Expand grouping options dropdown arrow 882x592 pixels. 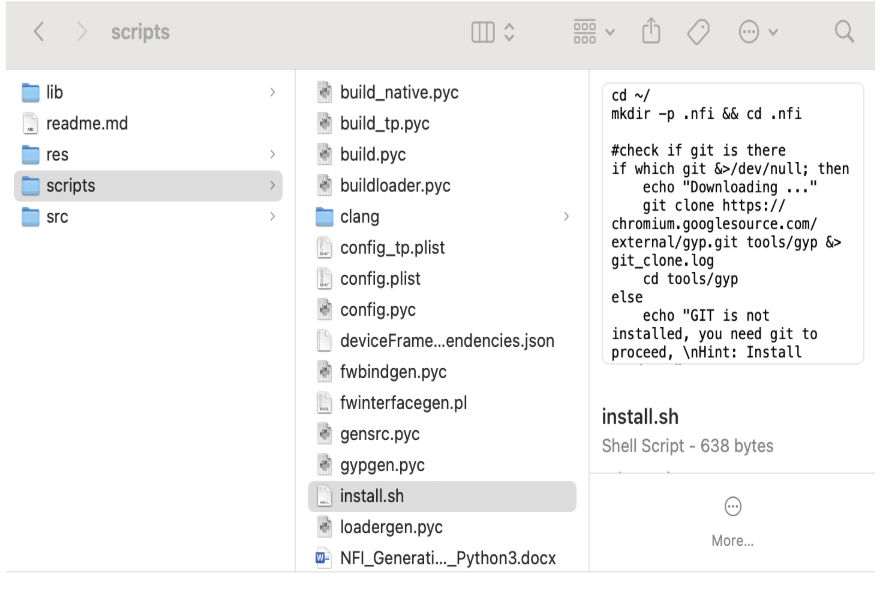(610, 33)
